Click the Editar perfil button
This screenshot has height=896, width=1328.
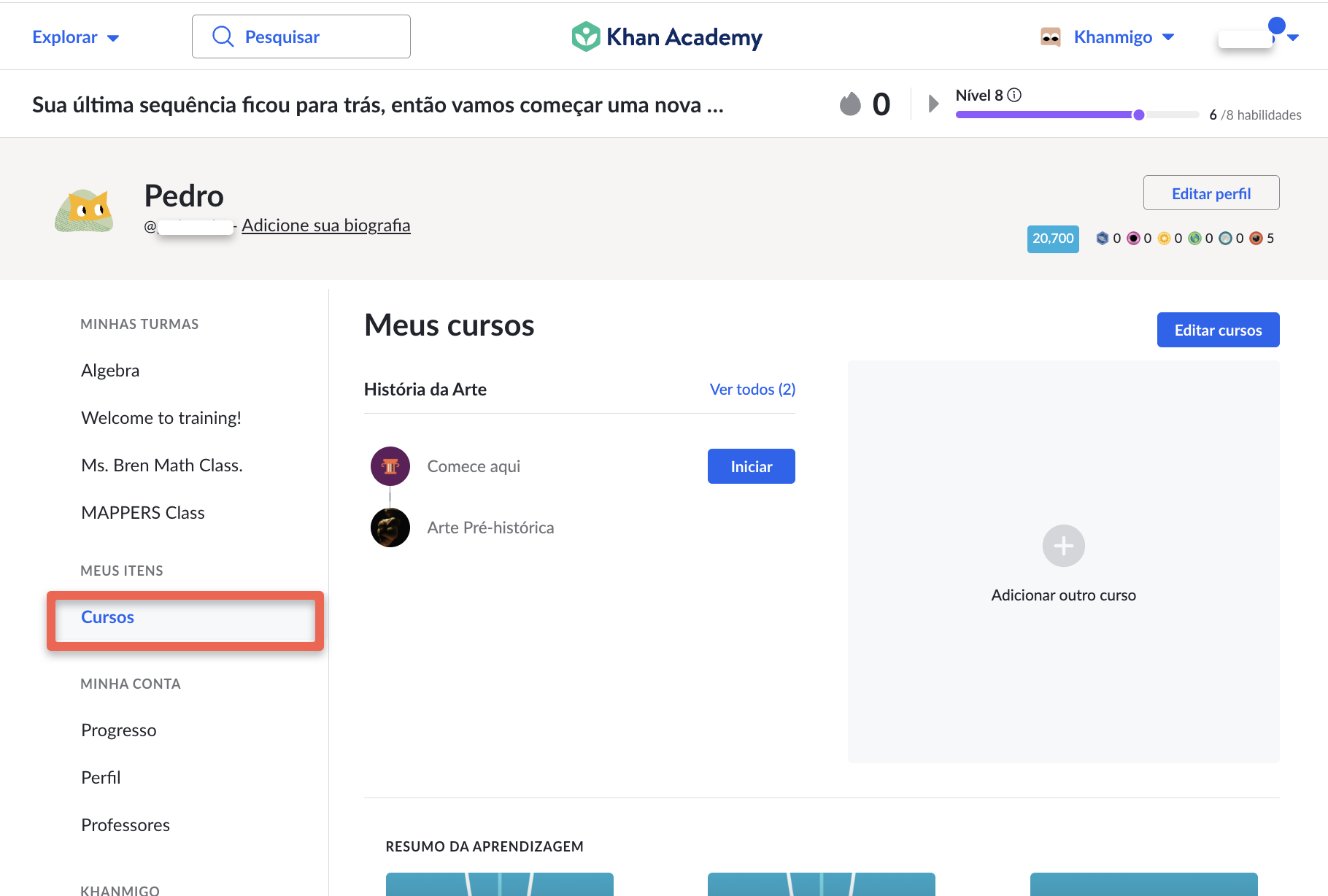pyautogui.click(x=1211, y=193)
